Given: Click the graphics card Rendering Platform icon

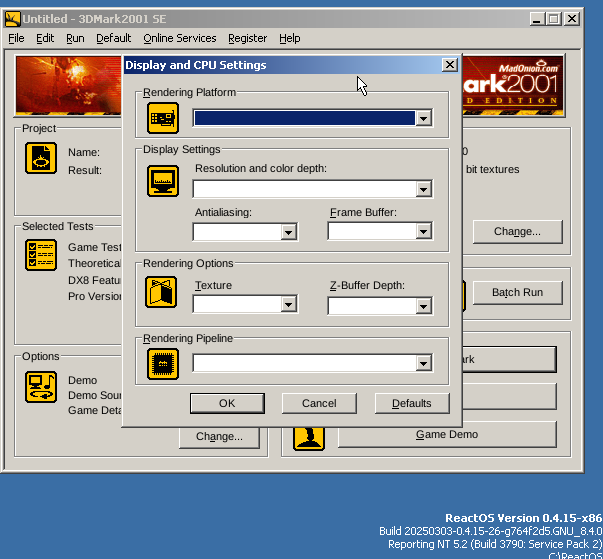Looking at the screenshot, I should point(163,118).
